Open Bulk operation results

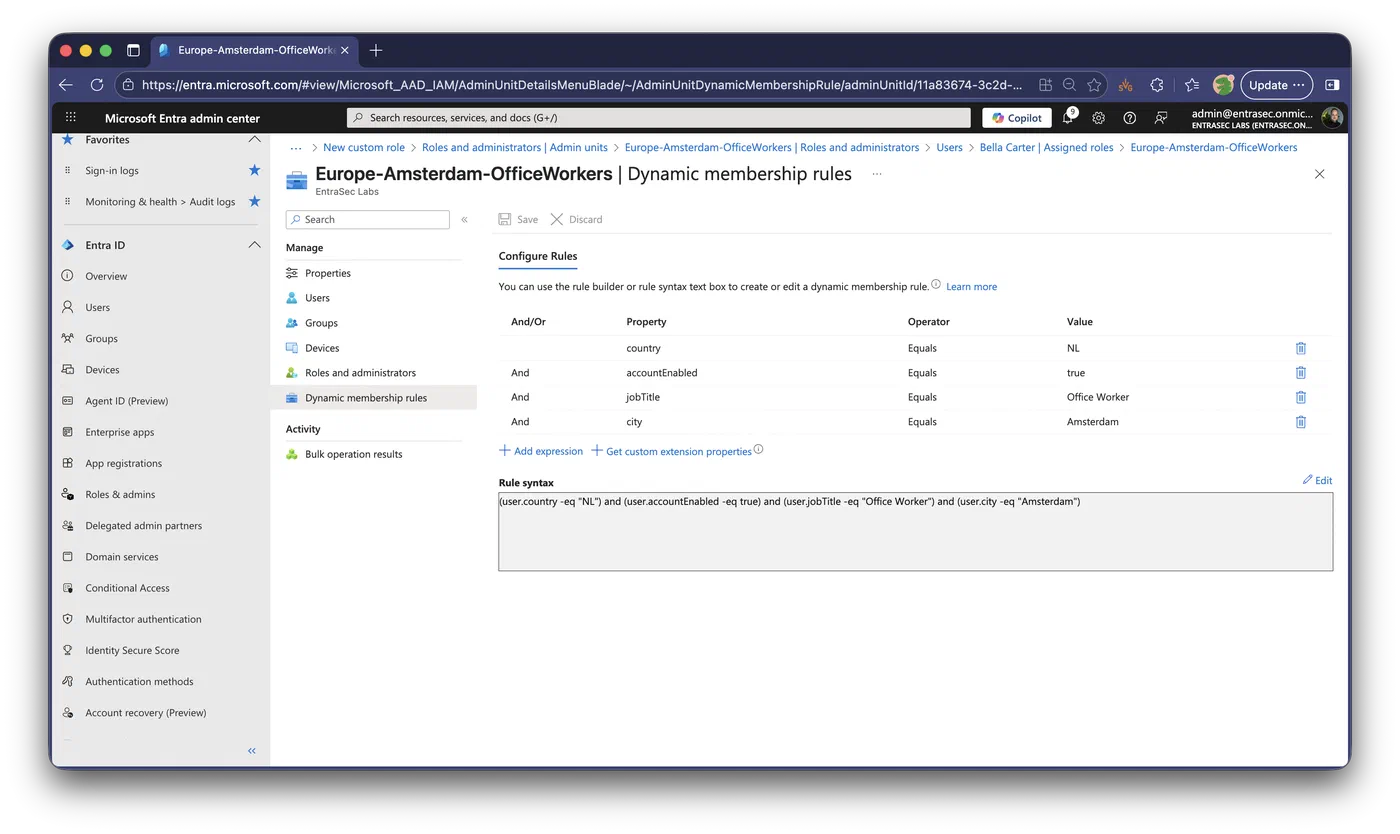pyautogui.click(x=354, y=454)
